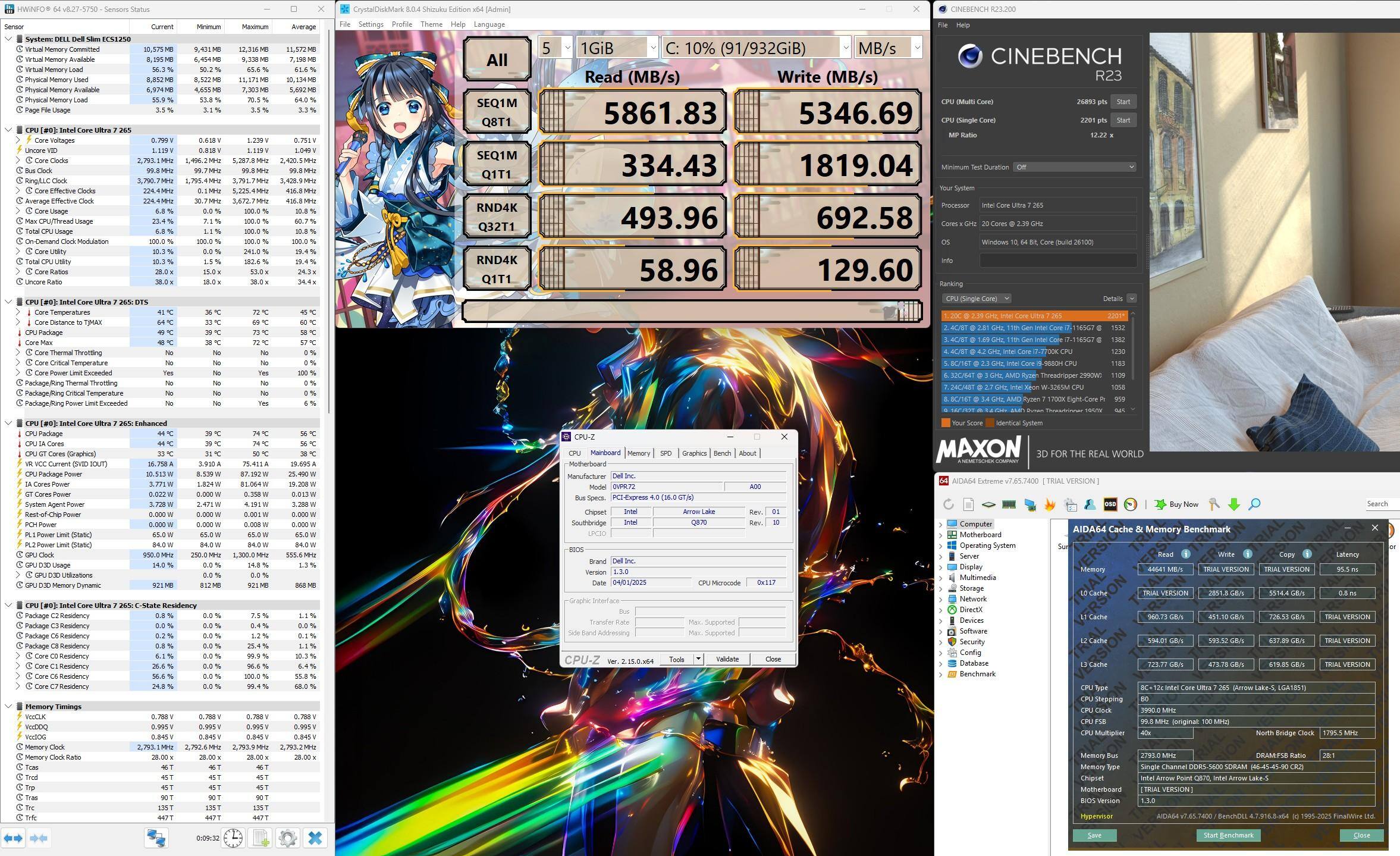The width and height of the screenshot is (1400, 856).
Task: Expand Core Clocks sensor row
Action: (x=18, y=161)
